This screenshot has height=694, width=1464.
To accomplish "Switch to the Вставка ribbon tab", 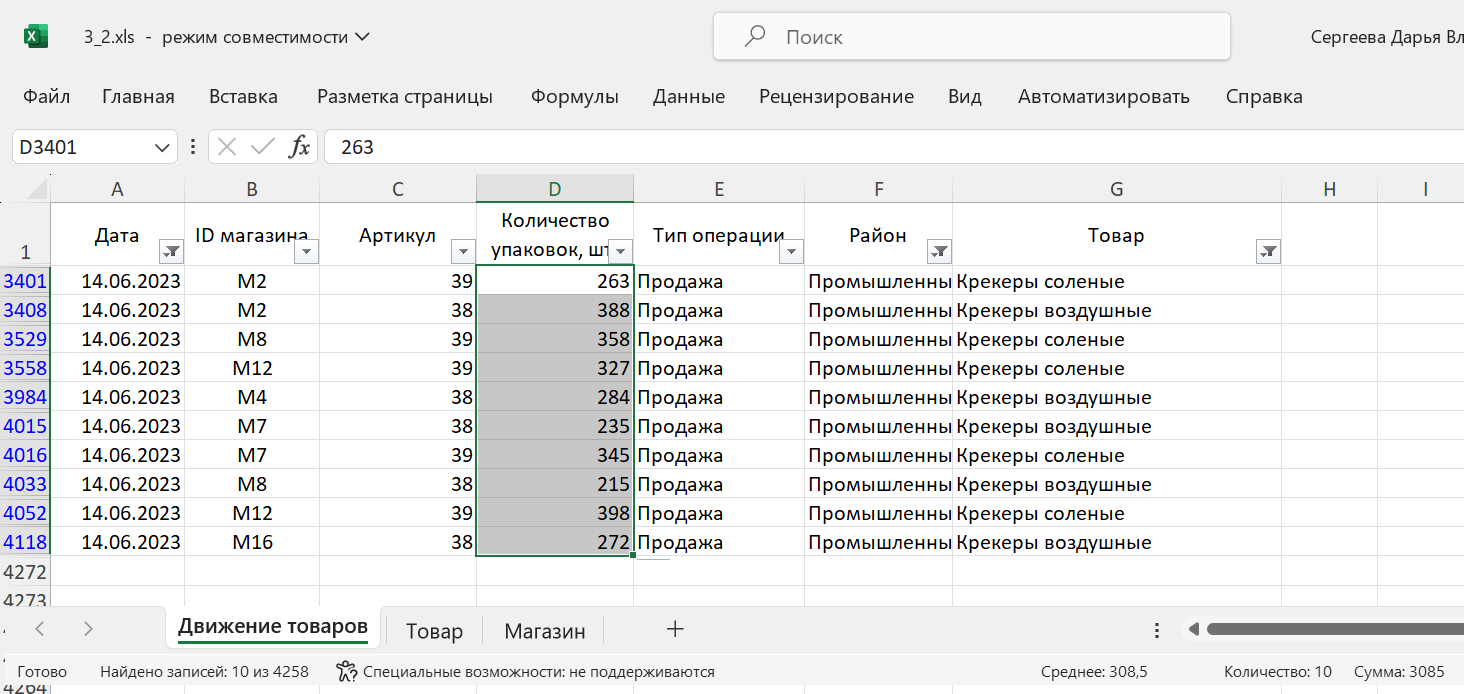I will click(243, 97).
